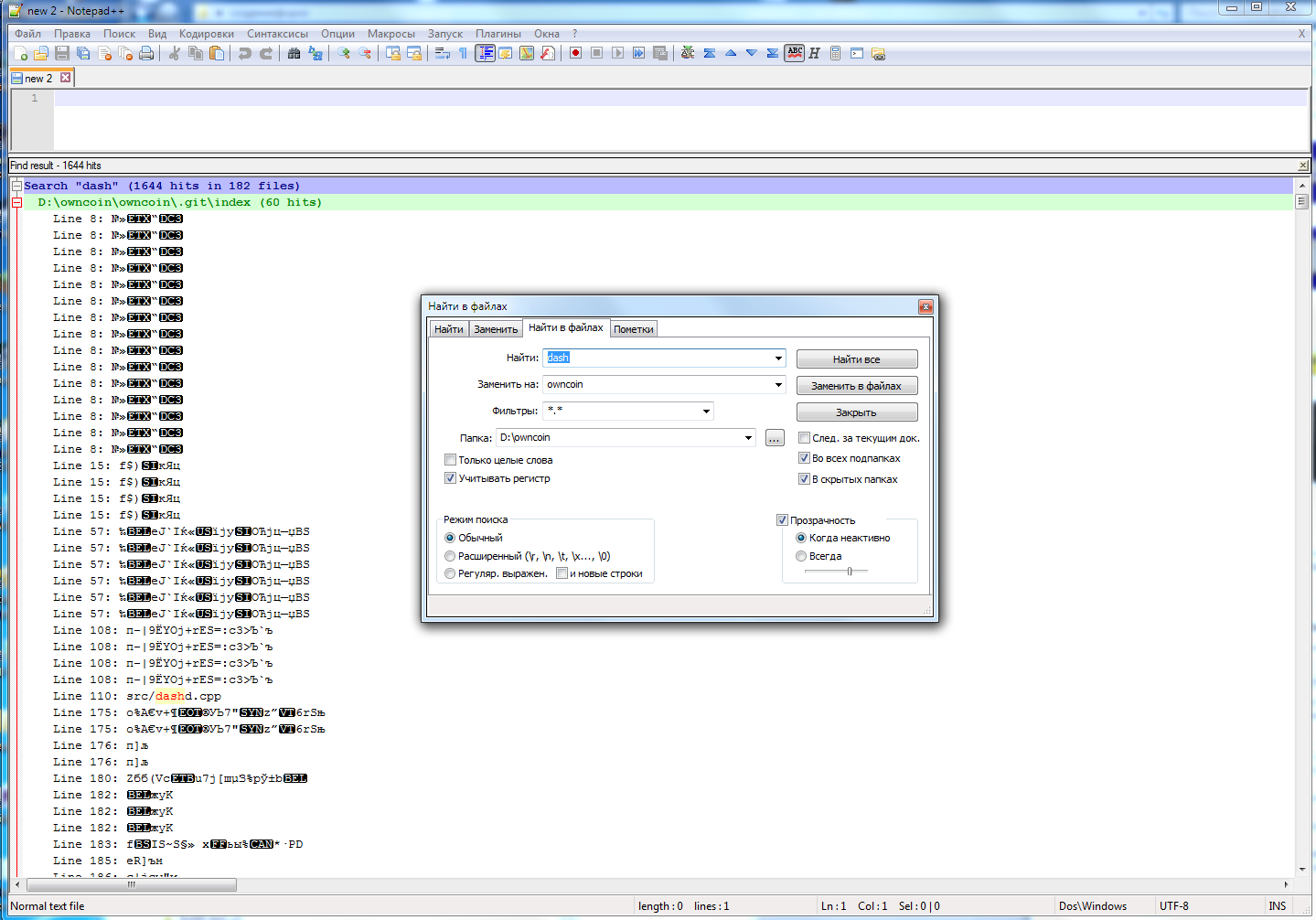Close the 'Найти в файлах' dialog
This screenshot has height=920, width=1316.
click(x=925, y=306)
